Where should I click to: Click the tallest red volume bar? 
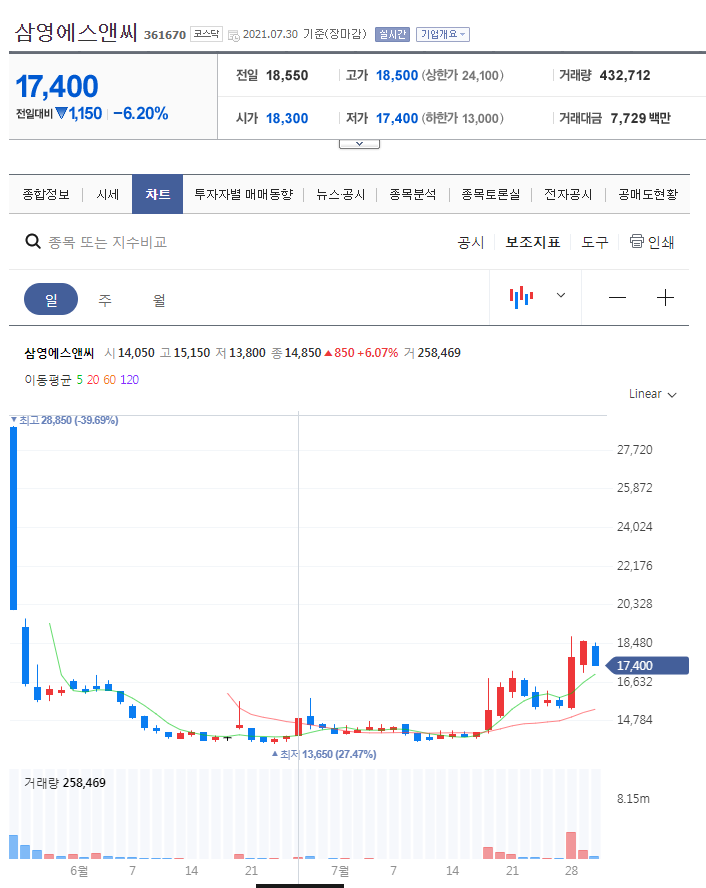pos(571,846)
